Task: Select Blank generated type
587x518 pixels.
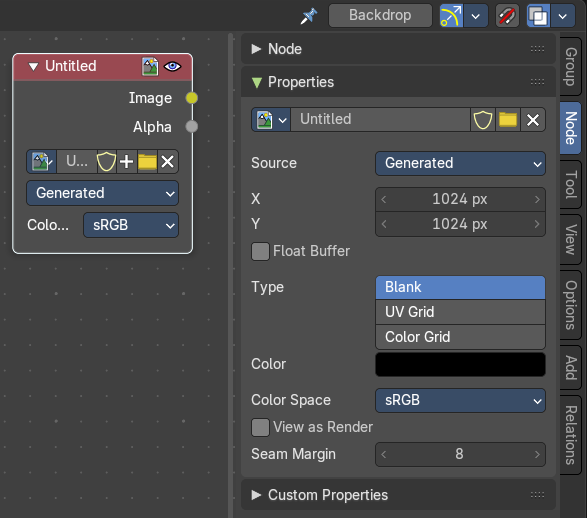Action: 460,287
